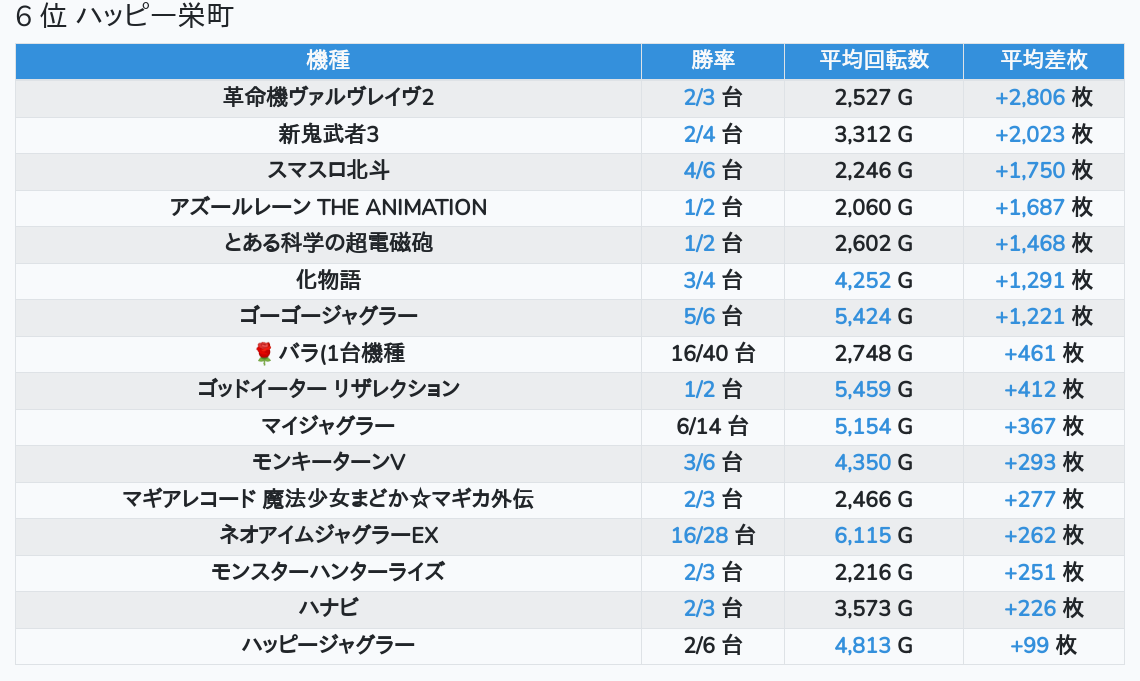Click the 平均回転数 column header
1140x681 pixels.
(873, 60)
